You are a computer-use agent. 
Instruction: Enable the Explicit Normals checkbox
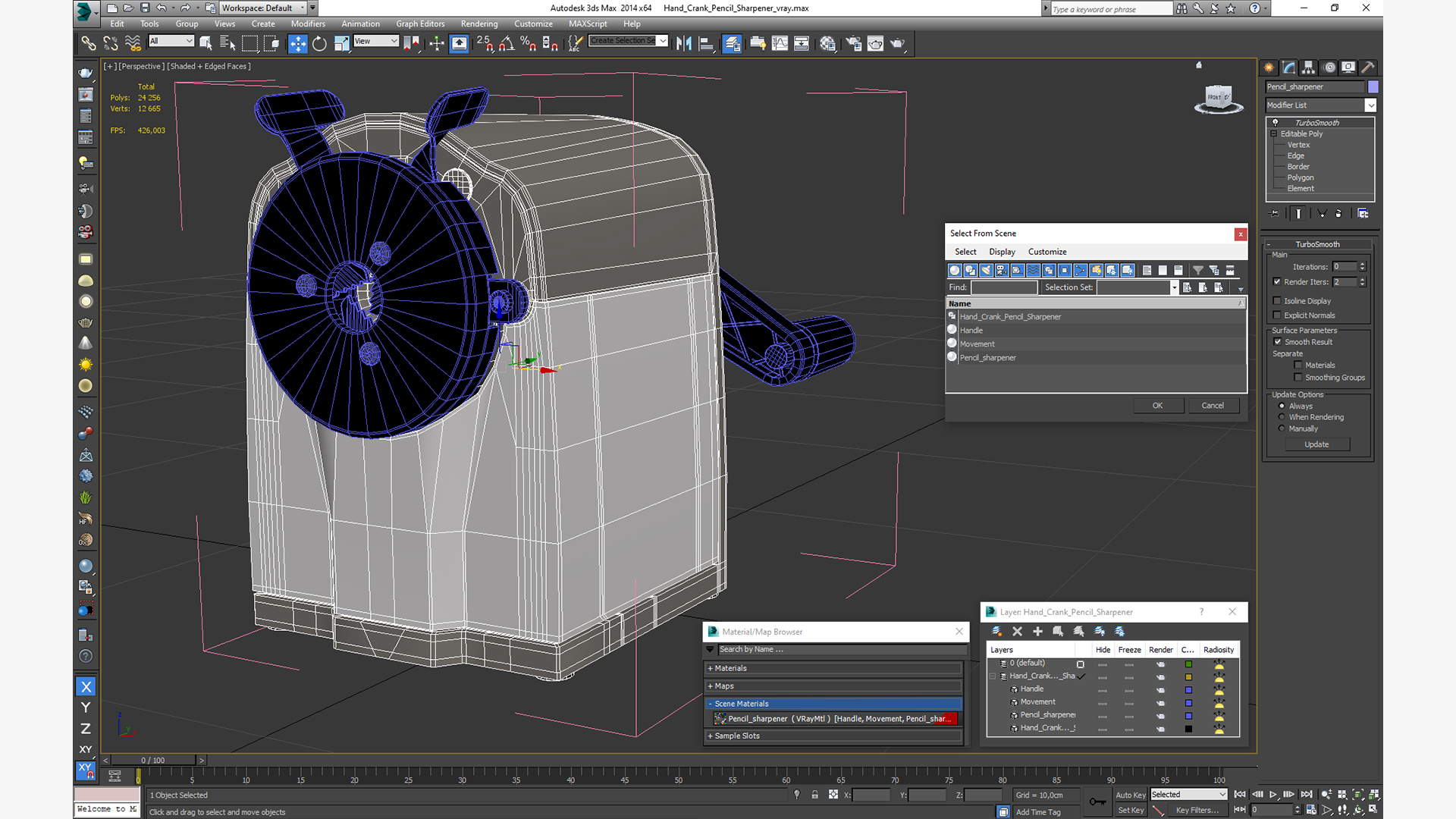(1277, 315)
